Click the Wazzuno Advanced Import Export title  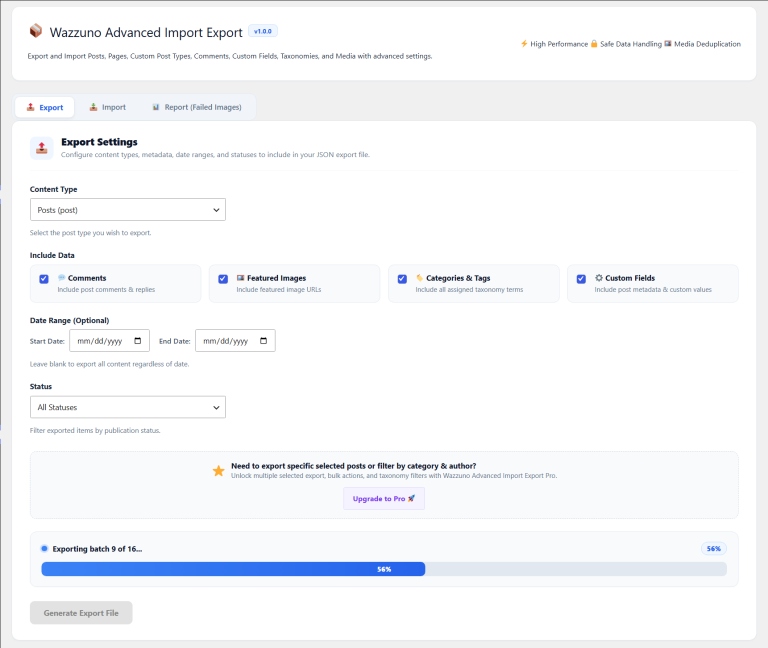(146, 32)
